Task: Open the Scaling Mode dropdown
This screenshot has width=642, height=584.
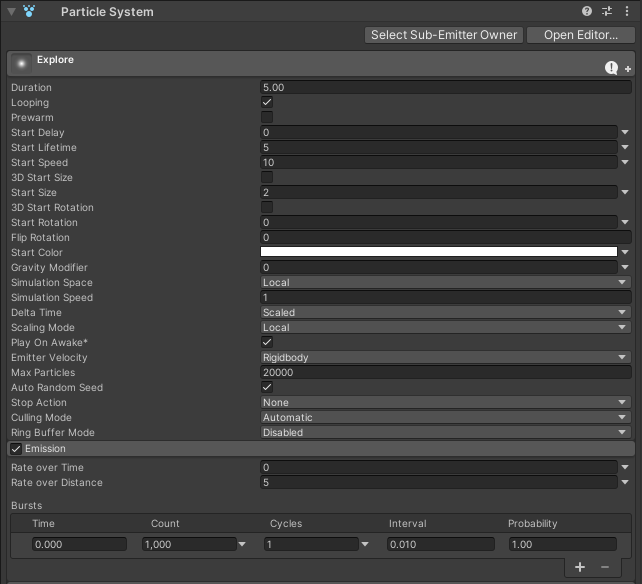Action: (x=445, y=327)
